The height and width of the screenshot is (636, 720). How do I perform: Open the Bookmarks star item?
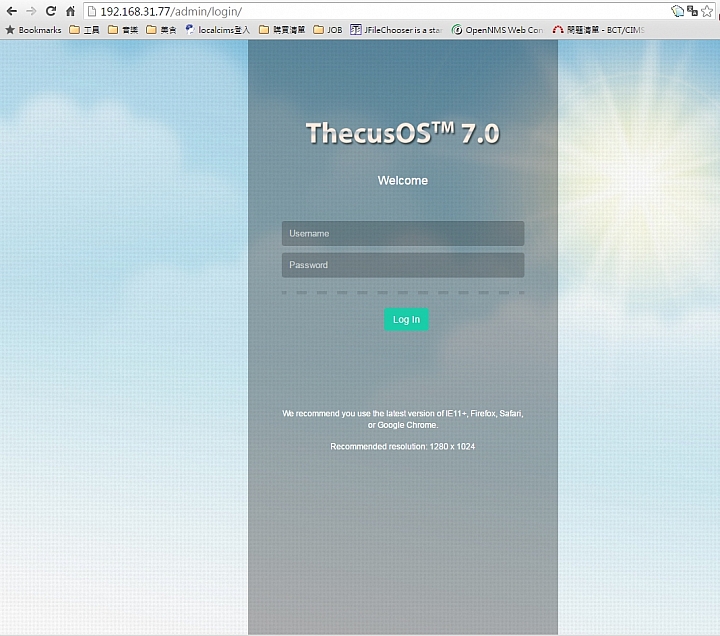click(33, 30)
